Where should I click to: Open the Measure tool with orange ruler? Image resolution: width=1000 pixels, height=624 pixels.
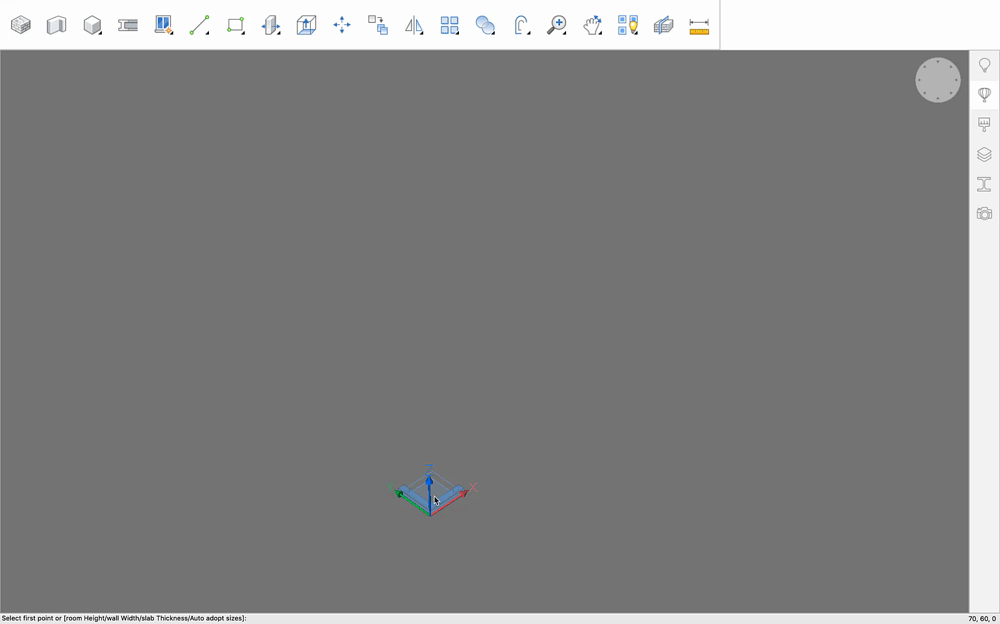[700, 25]
